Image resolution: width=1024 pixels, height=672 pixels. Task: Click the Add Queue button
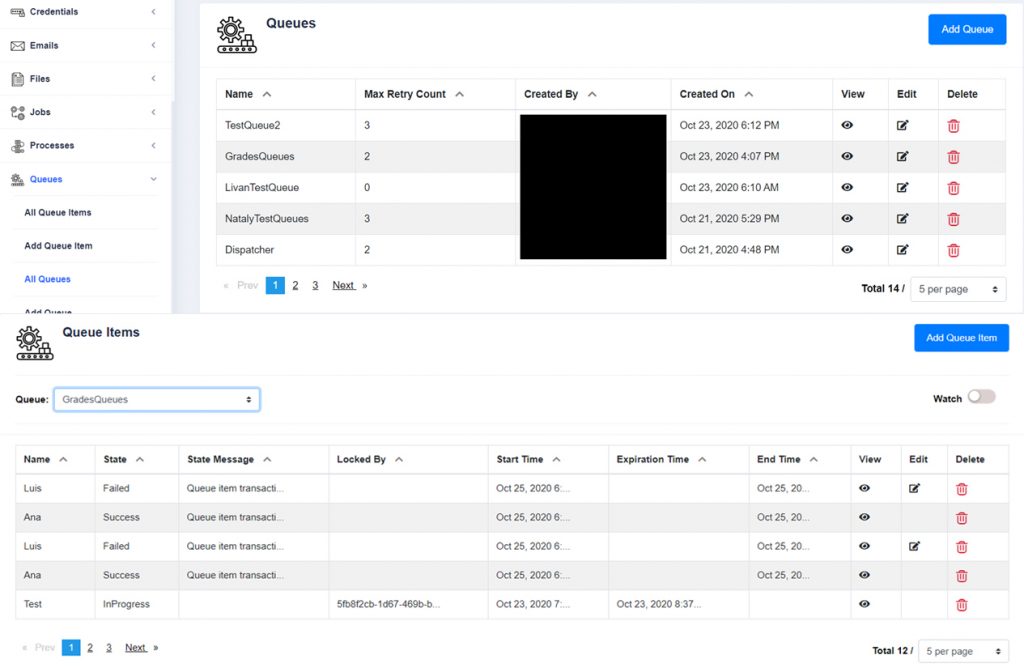[x=966, y=29]
